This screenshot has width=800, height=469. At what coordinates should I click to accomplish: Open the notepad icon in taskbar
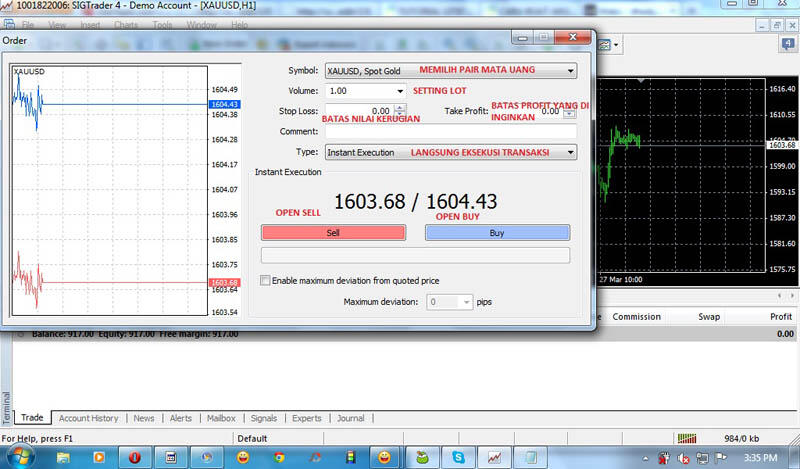pyautogui.click(x=530, y=457)
